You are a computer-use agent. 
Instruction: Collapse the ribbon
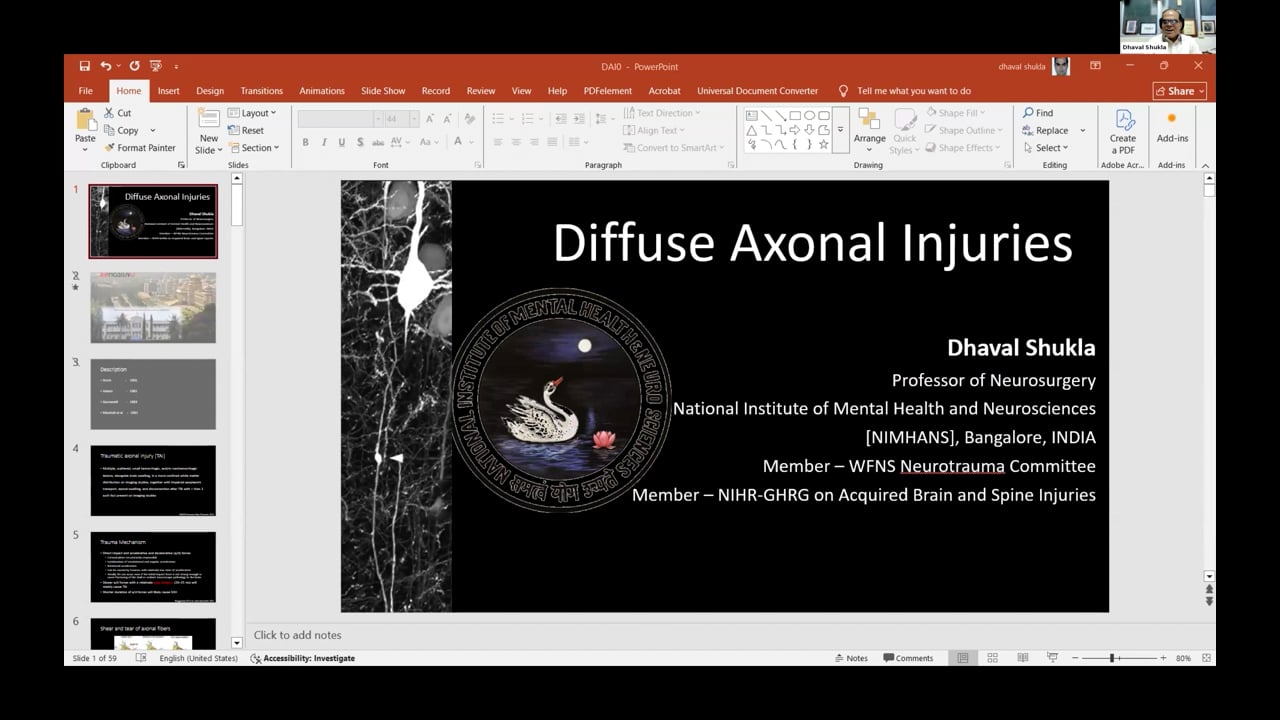tap(1205, 165)
